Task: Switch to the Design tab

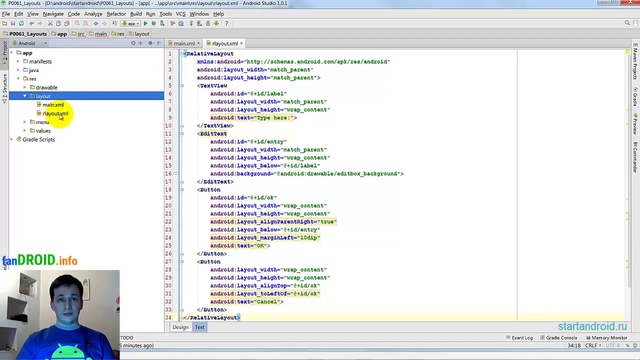Action: point(180,327)
